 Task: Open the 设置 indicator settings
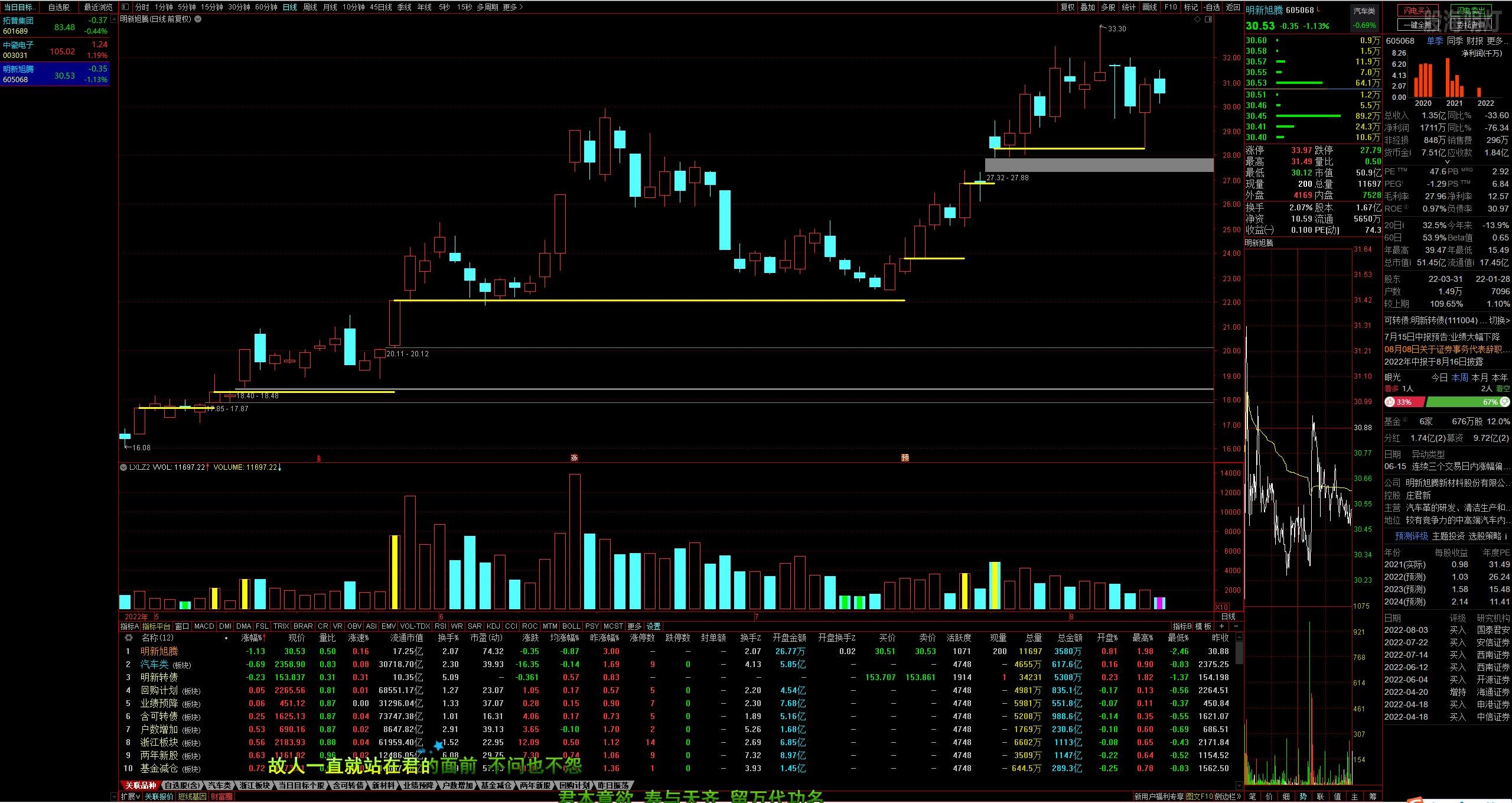point(654,626)
